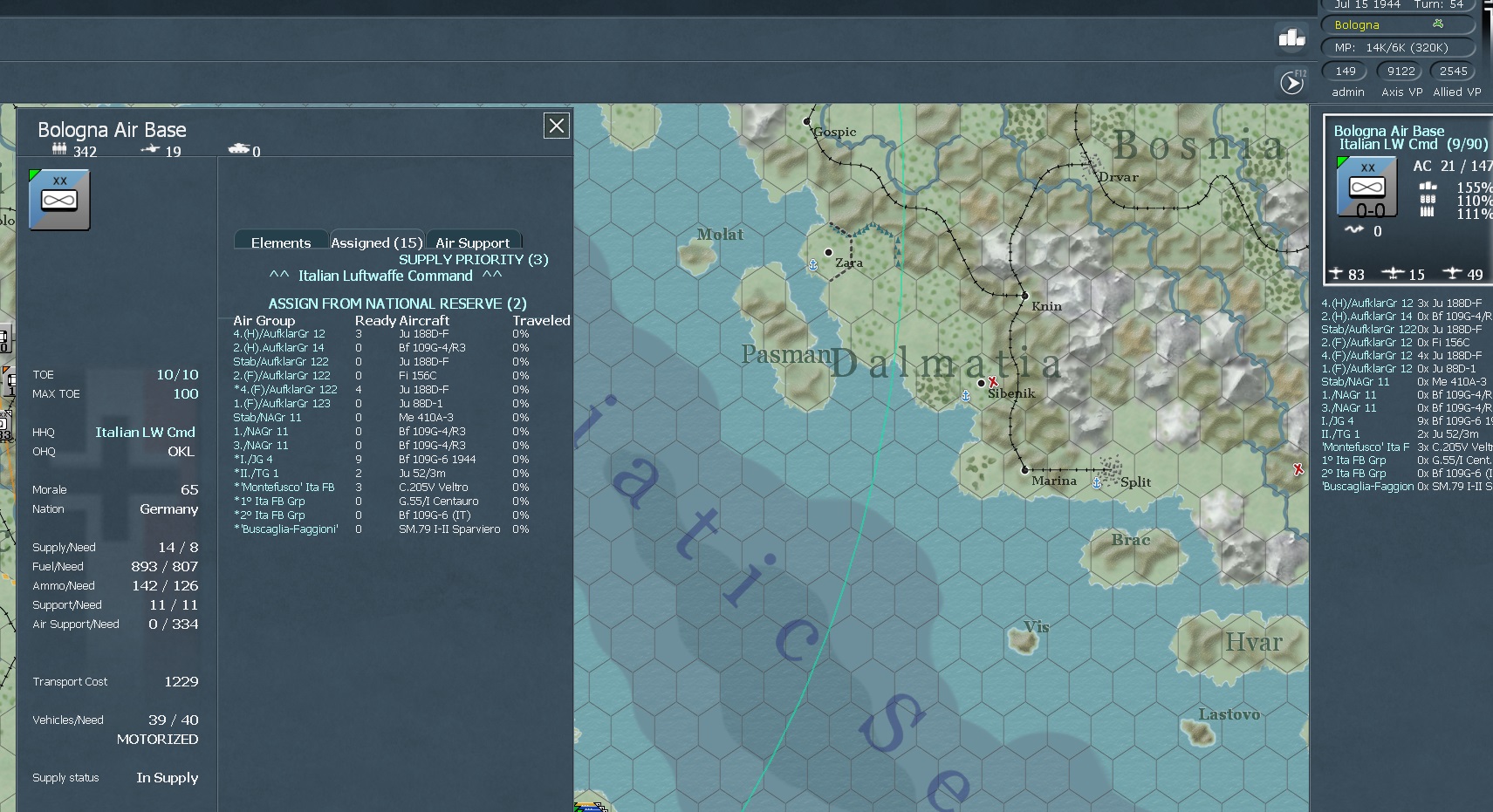Click the Bologna Air Base unit counter
Image resolution: width=1493 pixels, height=812 pixels.
point(59,200)
